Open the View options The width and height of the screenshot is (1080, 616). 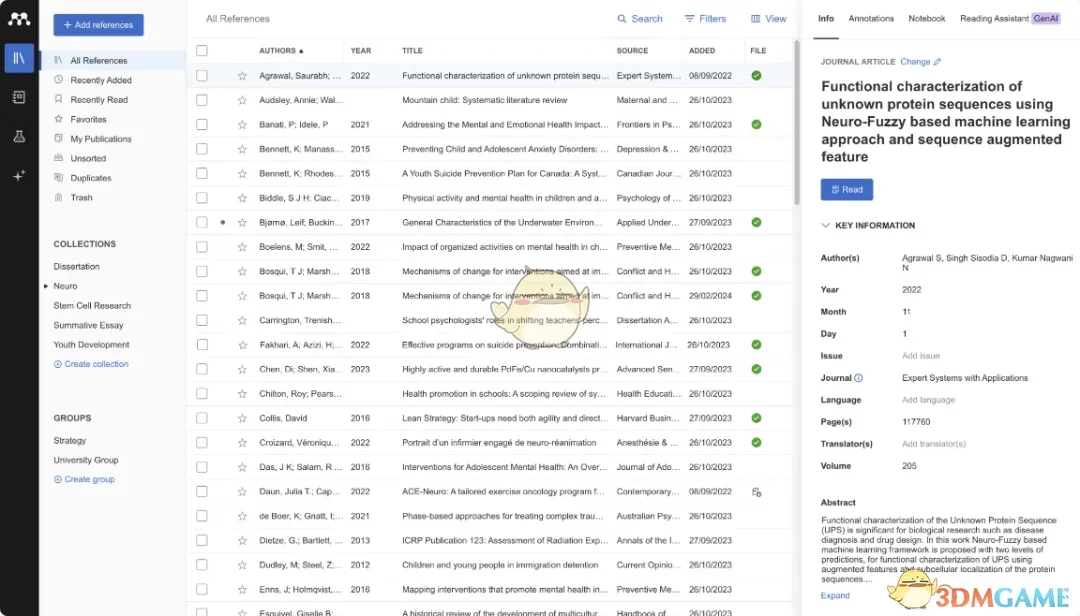(x=767, y=18)
